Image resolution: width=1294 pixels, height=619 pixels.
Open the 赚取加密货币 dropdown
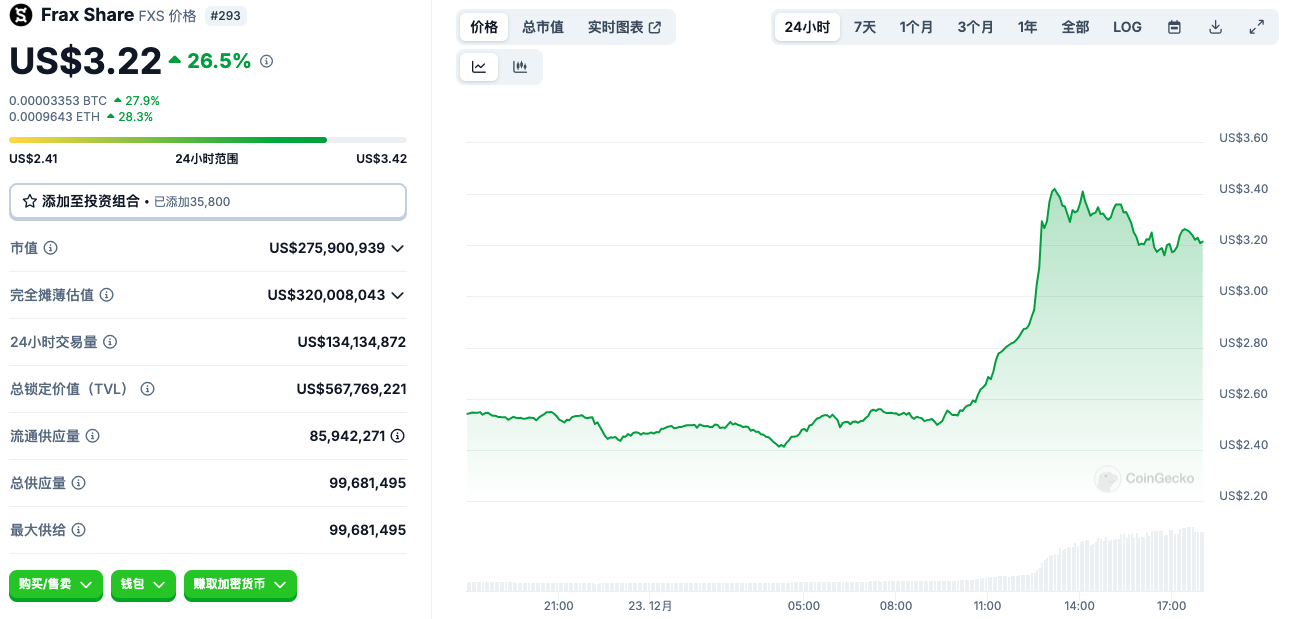[240, 584]
